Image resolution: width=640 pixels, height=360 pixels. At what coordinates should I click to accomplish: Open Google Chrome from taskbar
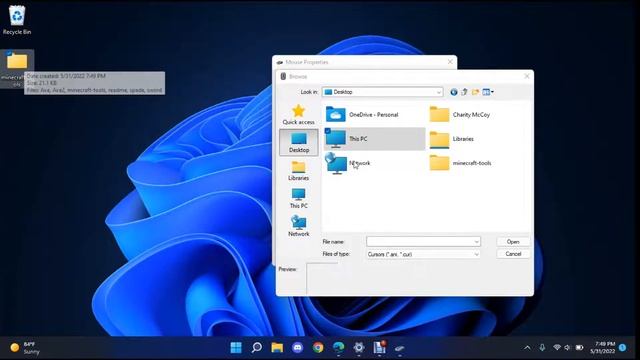318,347
